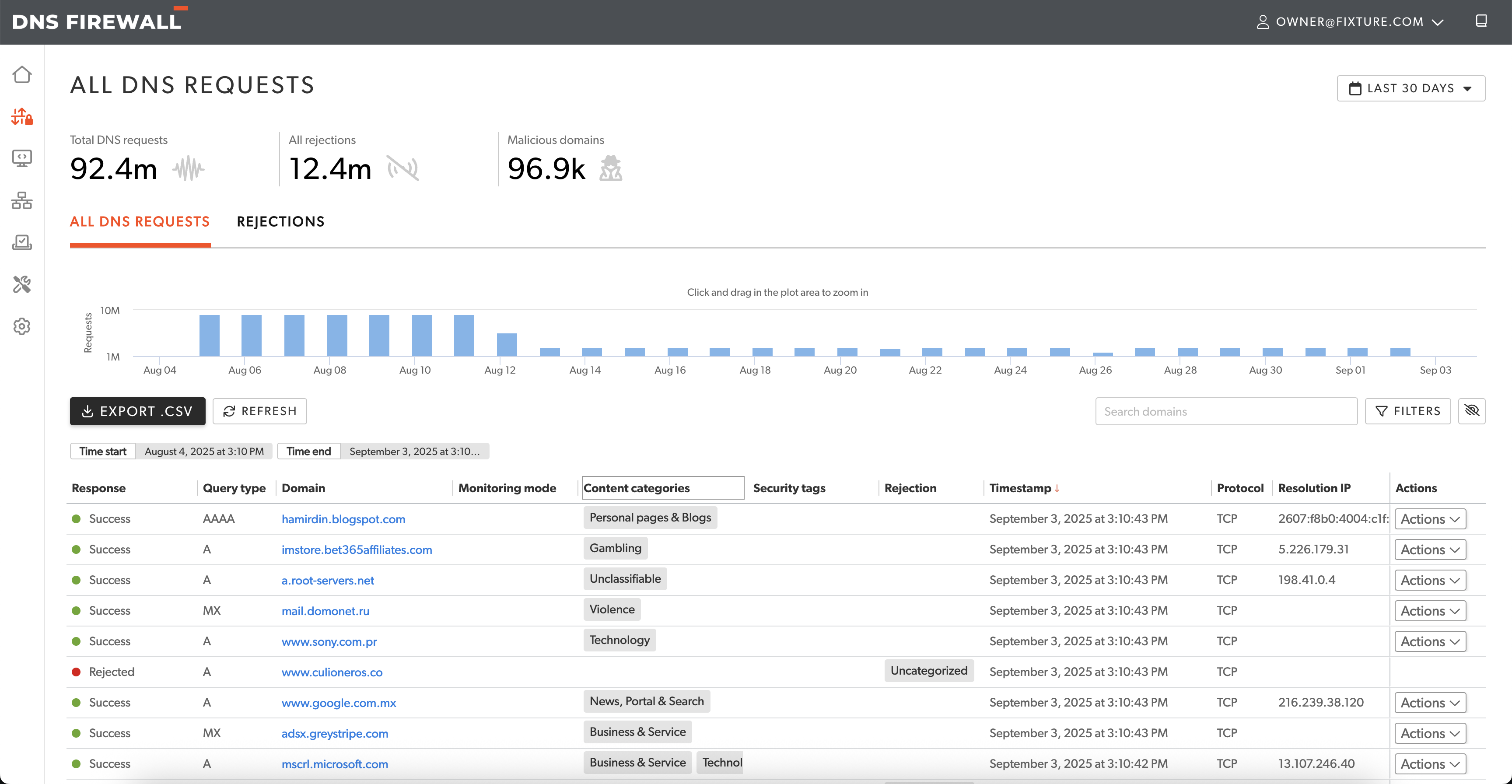Click the DNS firewall lock sidebar icon

pos(22,117)
